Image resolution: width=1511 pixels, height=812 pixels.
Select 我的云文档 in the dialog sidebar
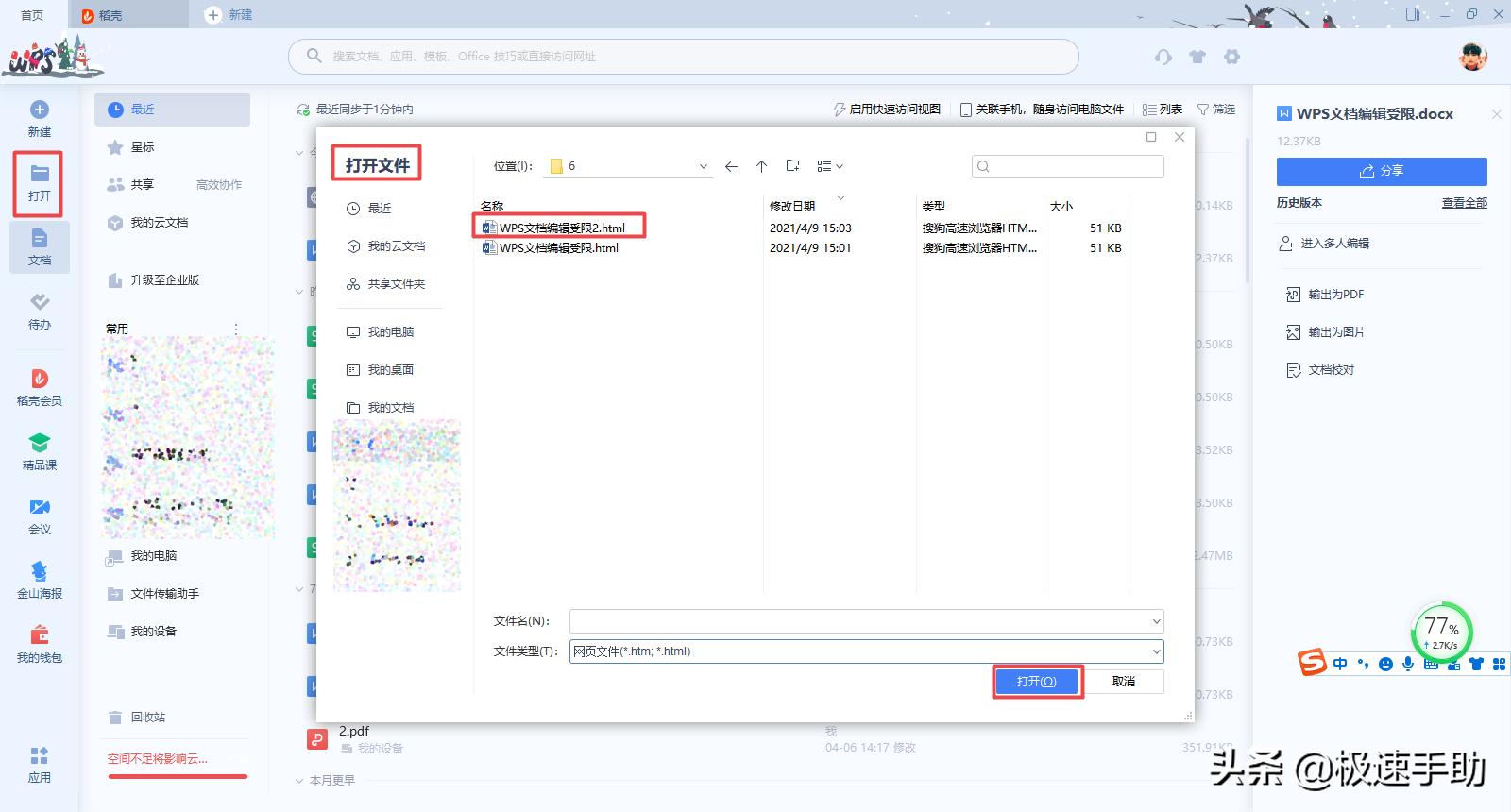coord(385,246)
